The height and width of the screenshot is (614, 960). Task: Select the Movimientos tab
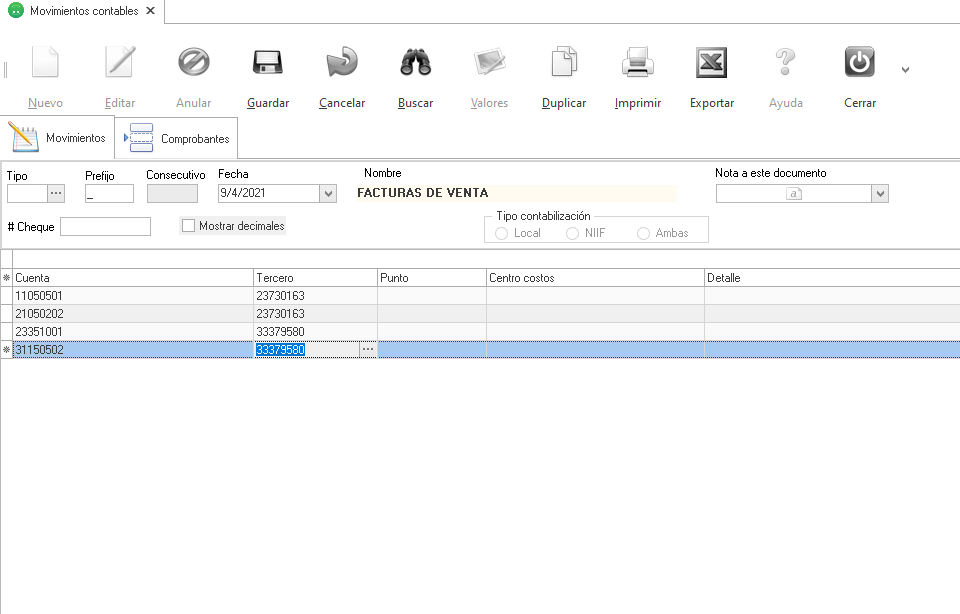pos(59,138)
